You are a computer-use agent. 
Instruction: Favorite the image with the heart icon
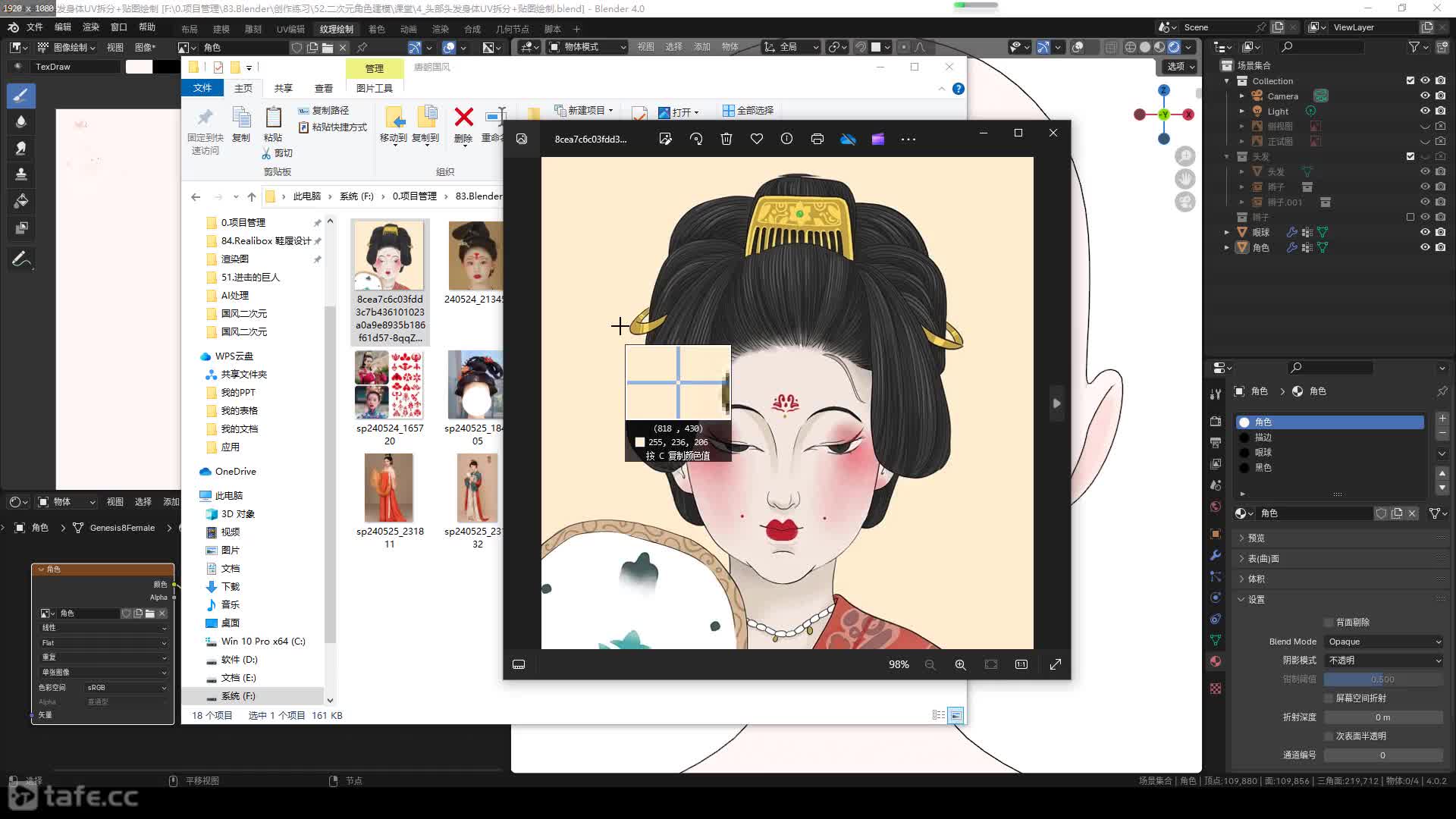[x=757, y=139]
